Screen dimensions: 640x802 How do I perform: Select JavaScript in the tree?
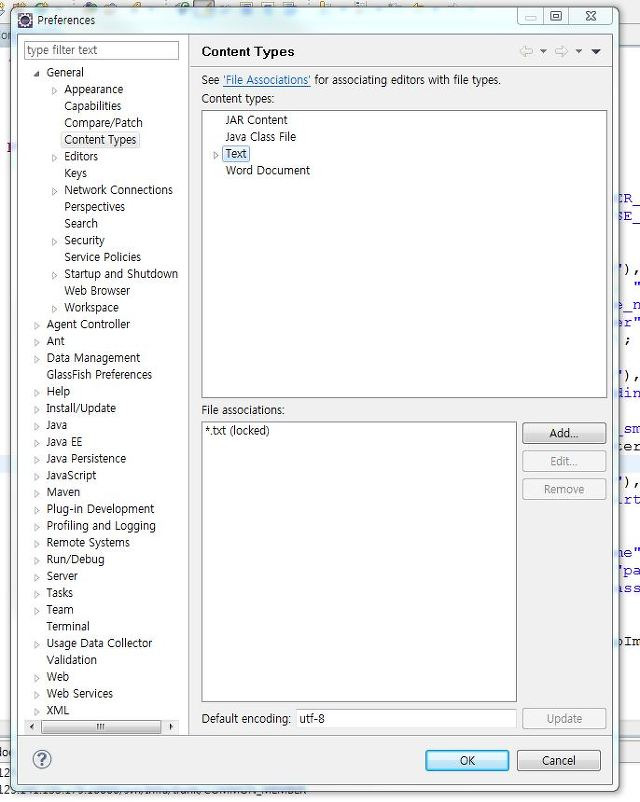(71, 476)
